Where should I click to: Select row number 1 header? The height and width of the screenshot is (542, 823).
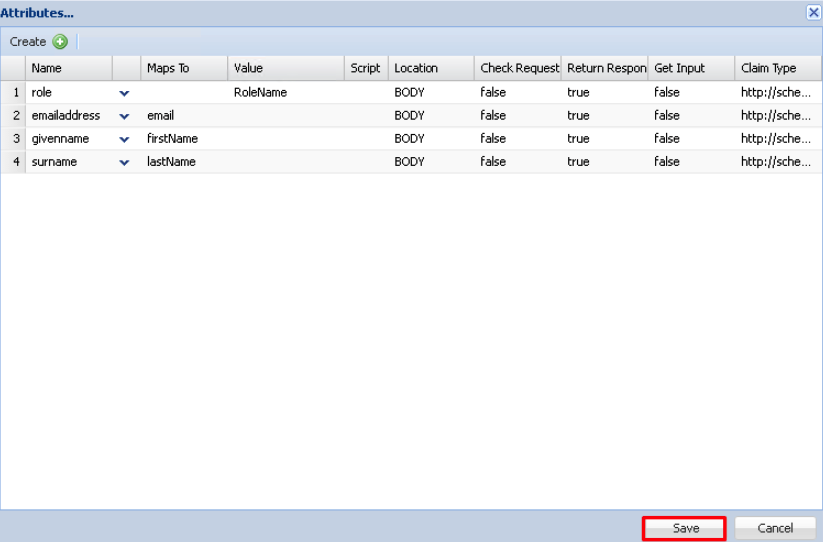point(14,92)
